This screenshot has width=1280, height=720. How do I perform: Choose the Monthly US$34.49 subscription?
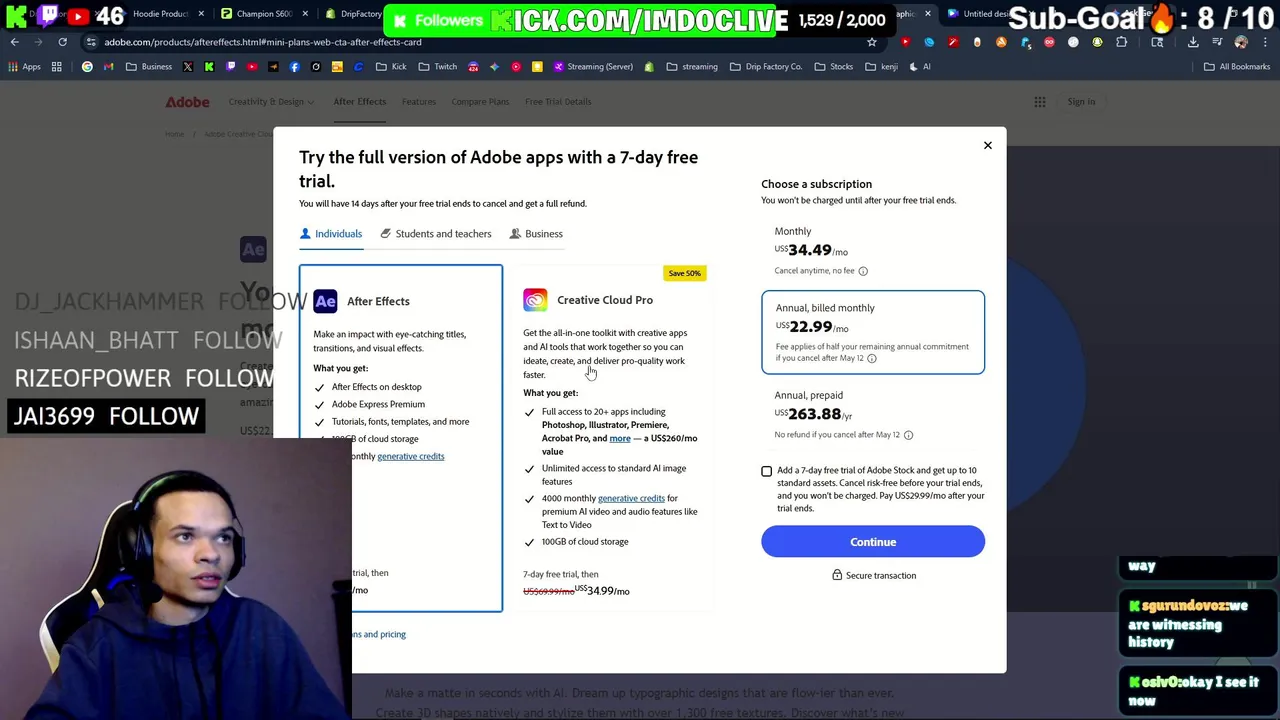click(873, 251)
